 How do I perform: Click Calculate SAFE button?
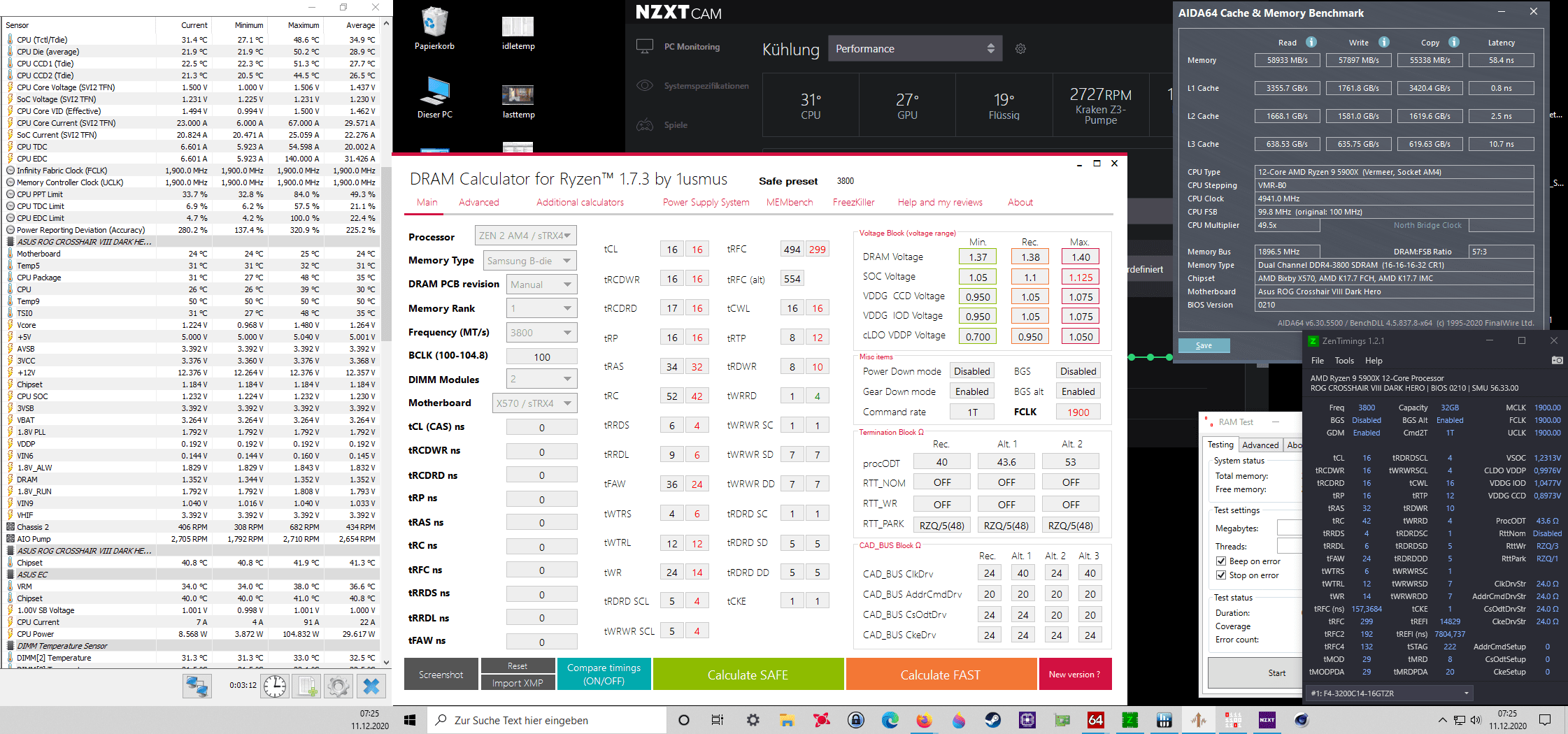(748, 675)
